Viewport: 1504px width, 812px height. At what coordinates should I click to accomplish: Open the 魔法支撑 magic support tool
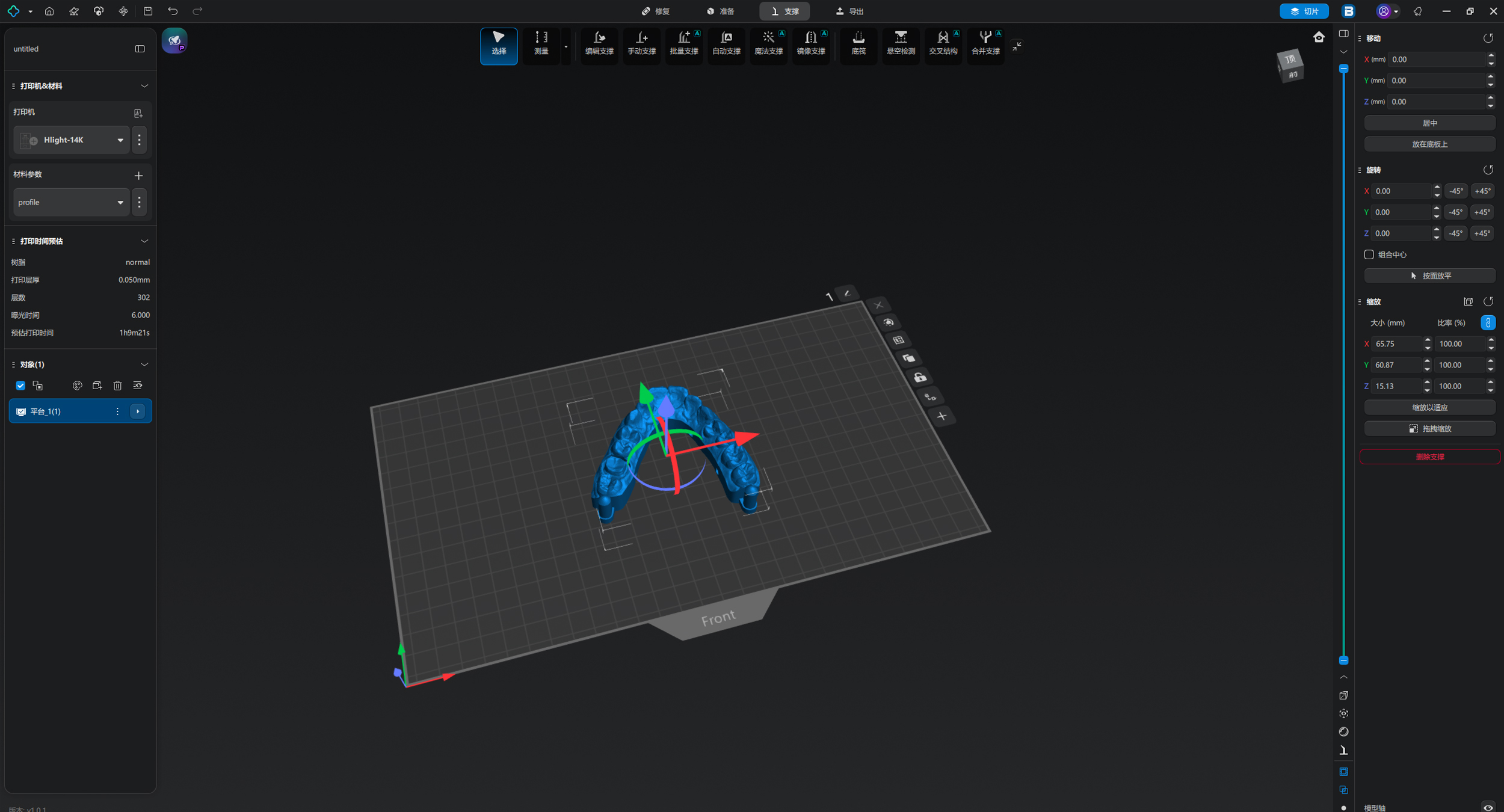coord(768,45)
